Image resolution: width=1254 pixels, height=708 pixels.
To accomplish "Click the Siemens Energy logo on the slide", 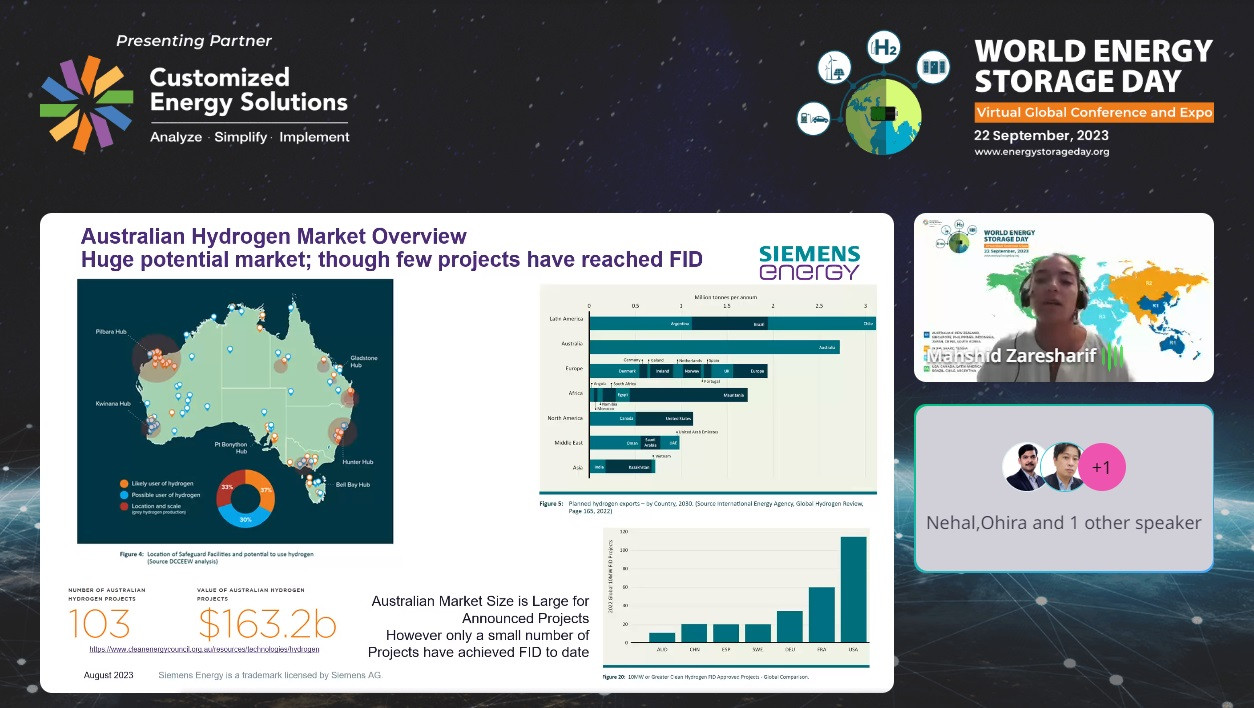I will tap(809, 262).
